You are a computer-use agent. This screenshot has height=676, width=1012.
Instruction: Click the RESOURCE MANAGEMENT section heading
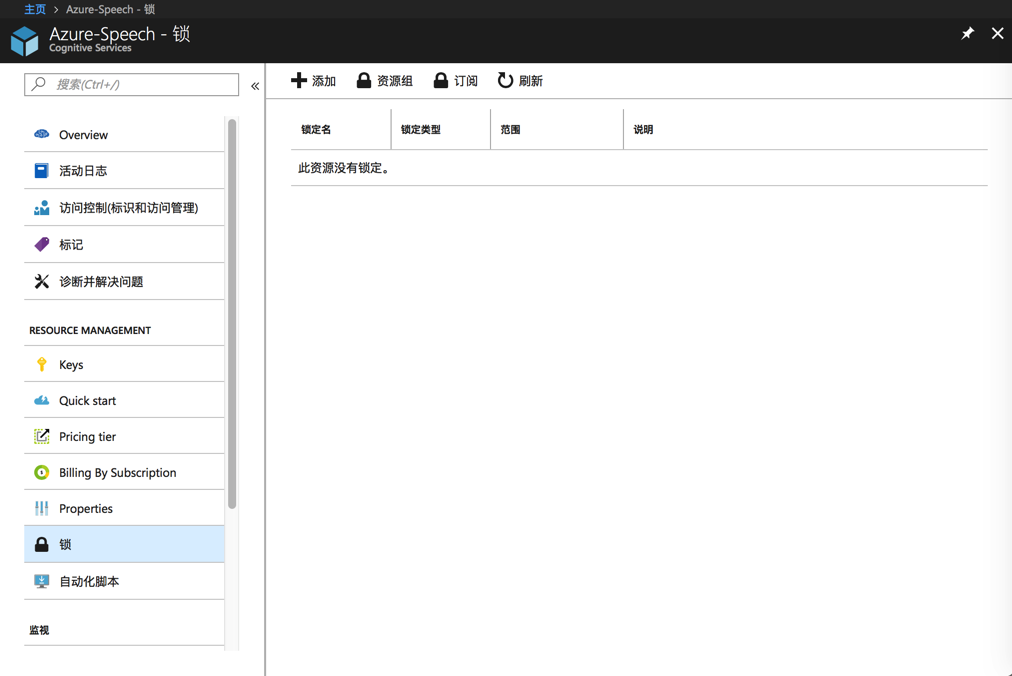coord(90,330)
